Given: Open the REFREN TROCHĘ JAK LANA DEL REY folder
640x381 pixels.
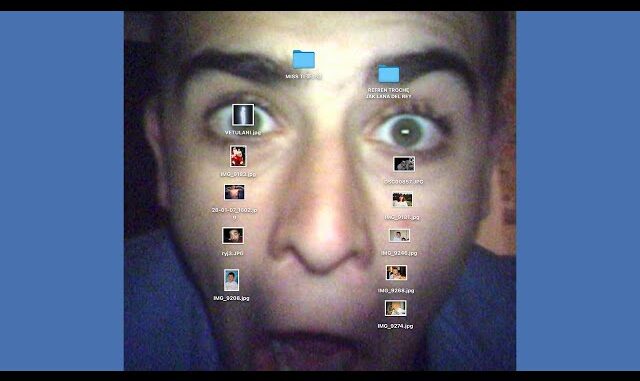Looking at the screenshot, I should coord(389,74).
